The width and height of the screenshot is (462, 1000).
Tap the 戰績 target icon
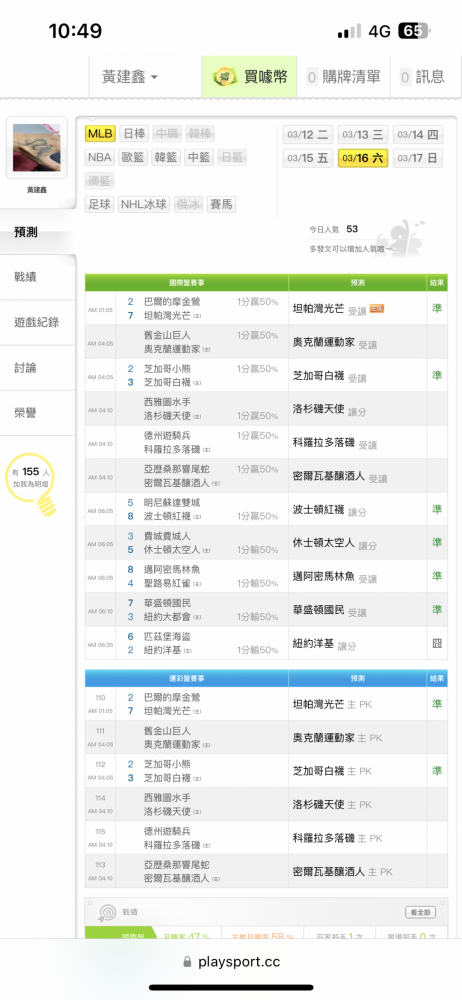pos(106,913)
